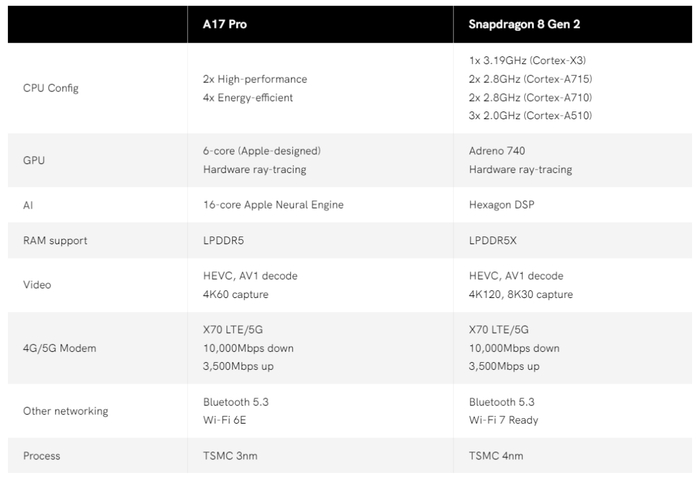Select the Wi-Fi 6E text
Viewport: 700px width, 480px height.
click(x=225, y=420)
